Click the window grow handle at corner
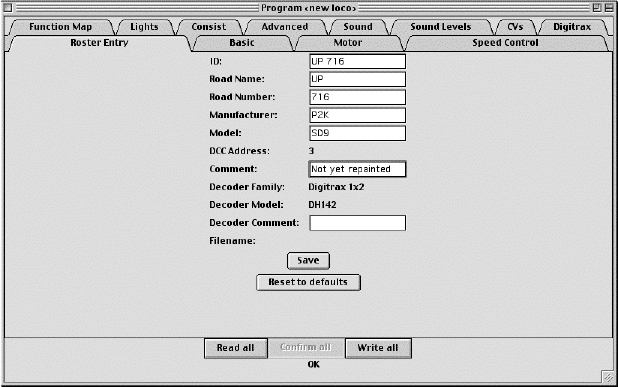Viewport: 618px width, 387px height. tap(608, 377)
